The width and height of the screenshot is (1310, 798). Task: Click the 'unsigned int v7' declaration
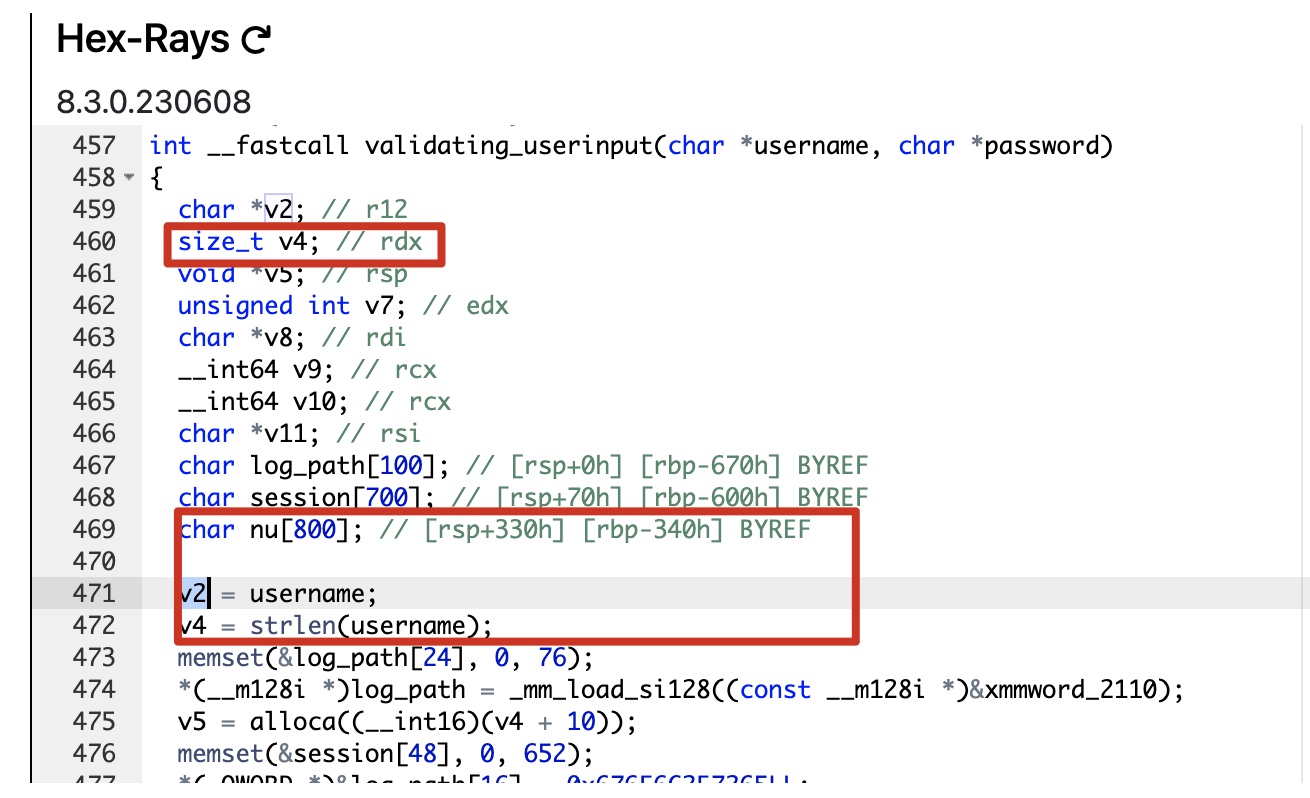[x=292, y=306]
